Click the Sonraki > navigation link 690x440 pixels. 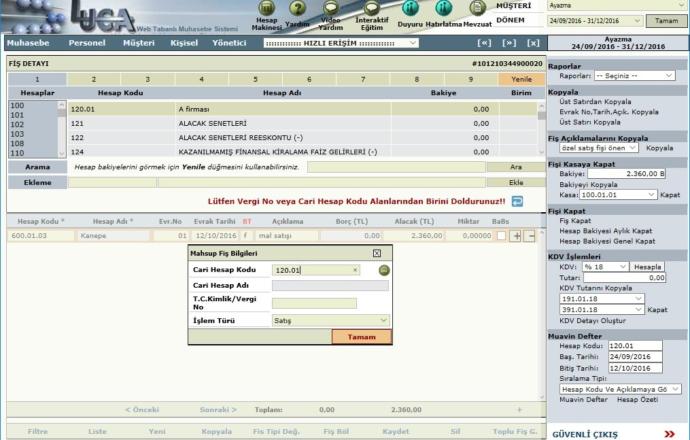pyautogui.click(x=218, y=410)
